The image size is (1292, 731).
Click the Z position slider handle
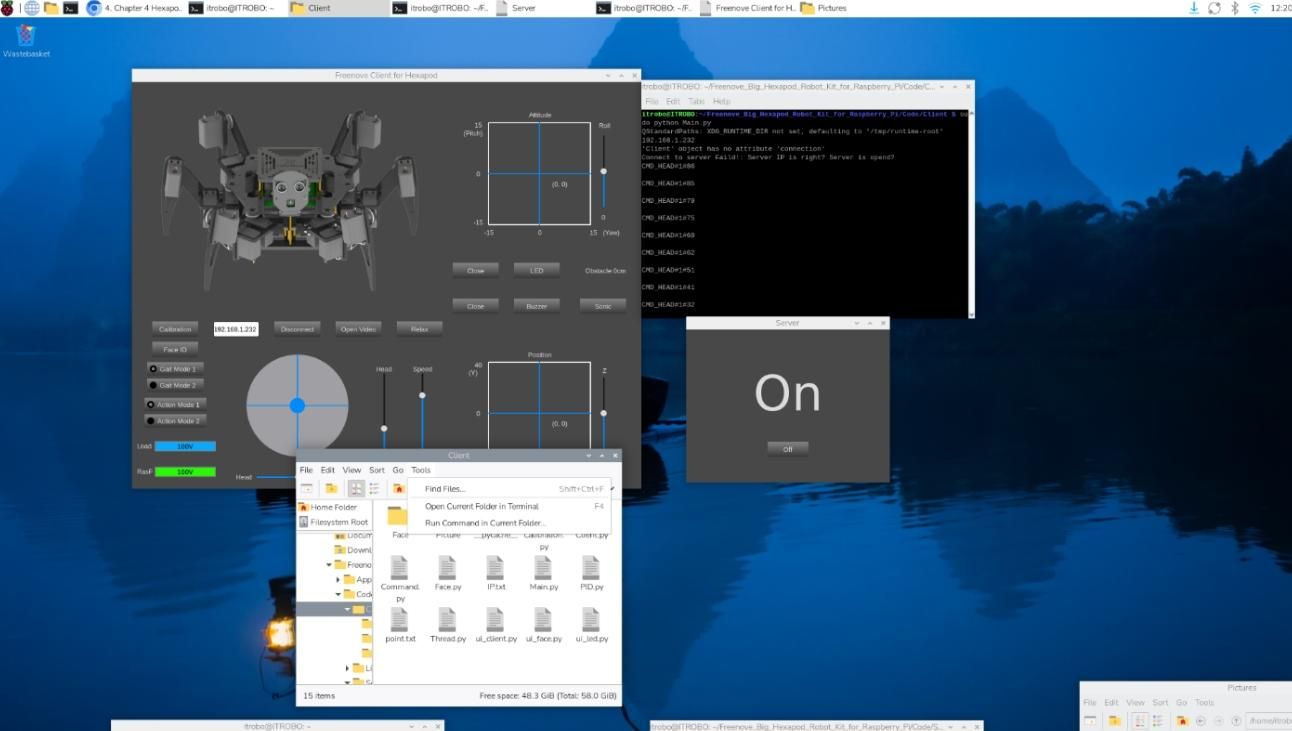(603, 412)
